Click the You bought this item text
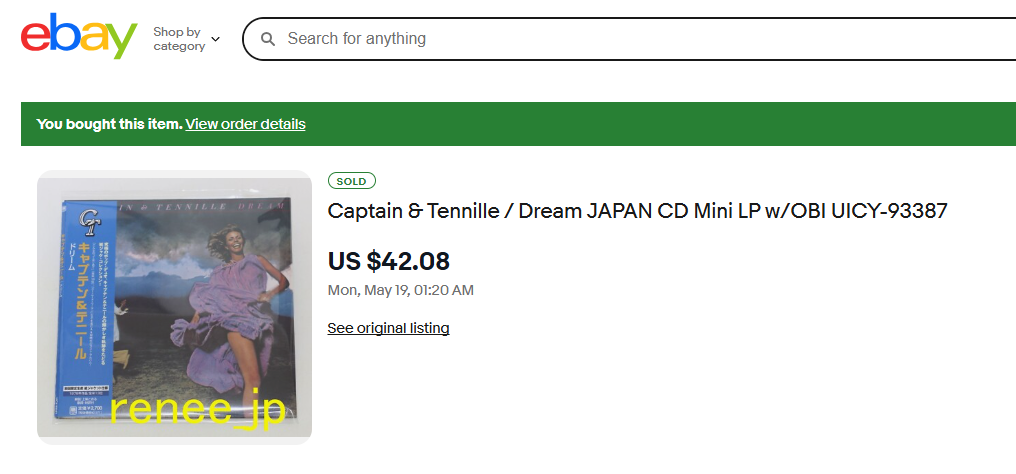The image size is (1016, 474). click(x=109, y=124)
